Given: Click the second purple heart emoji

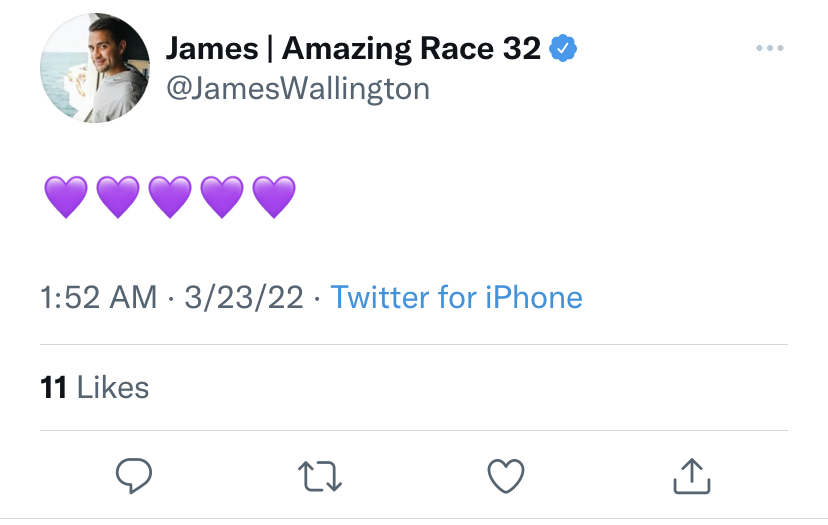Looking at the screenshot, I should pyautogui.click(x=118, y=197).
